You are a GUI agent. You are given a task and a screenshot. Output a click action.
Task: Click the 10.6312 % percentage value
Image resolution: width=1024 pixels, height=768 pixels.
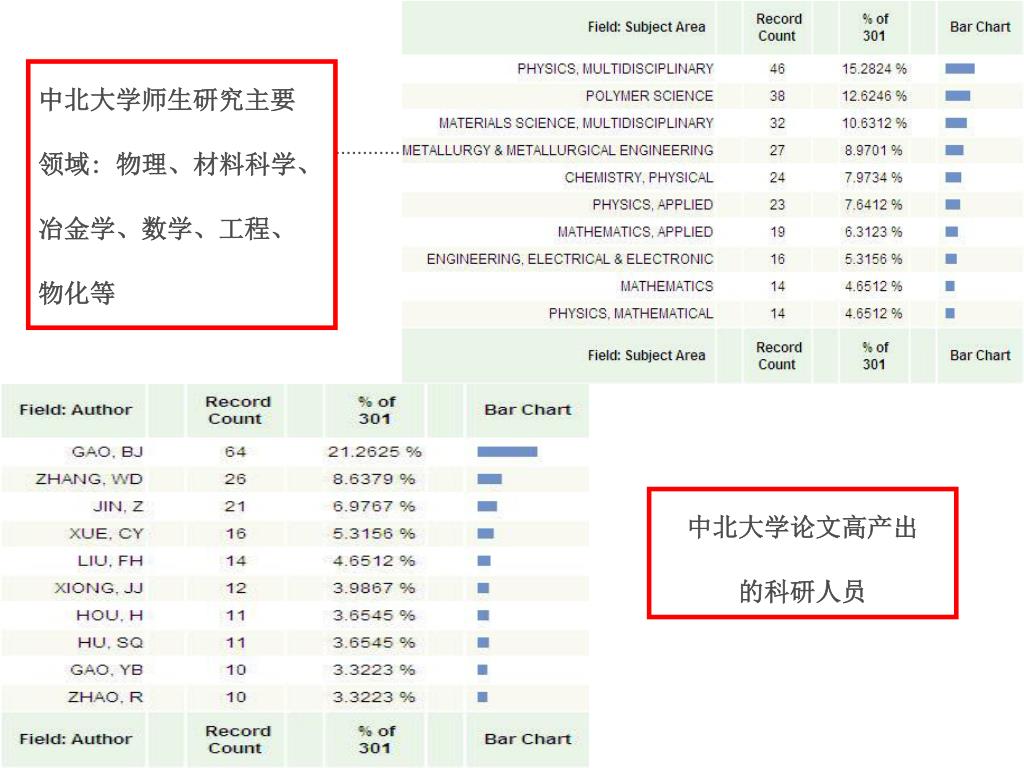pyautogui.click(x=874, y=123)
